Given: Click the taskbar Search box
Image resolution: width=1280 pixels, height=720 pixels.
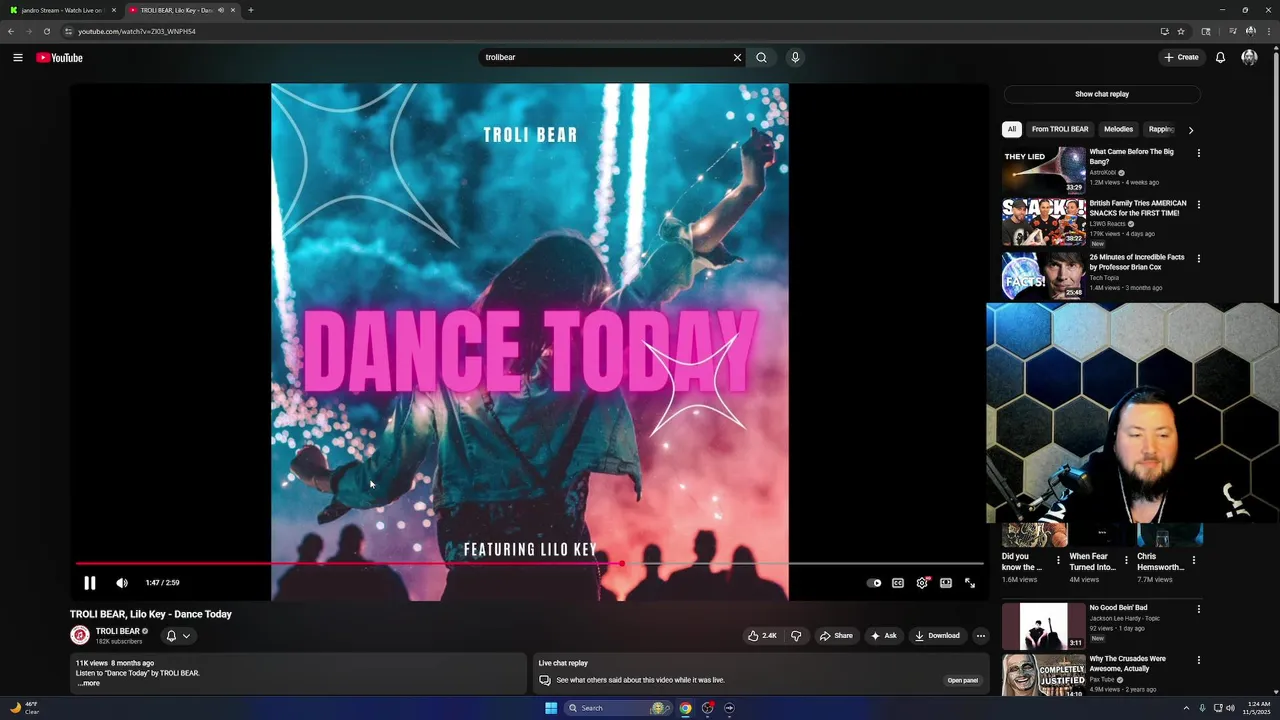Looking at the screenshot, I should (618, 708).
